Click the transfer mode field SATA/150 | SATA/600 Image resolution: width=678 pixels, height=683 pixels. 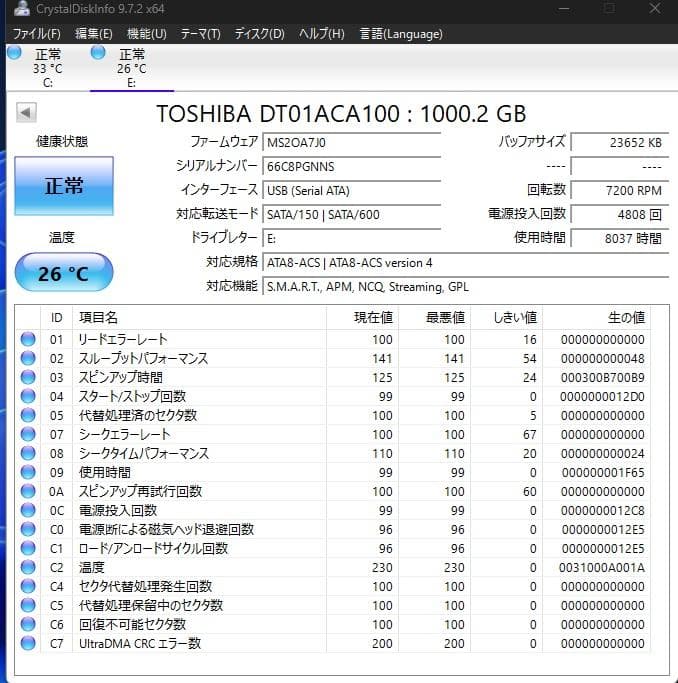pyautogui.click(x=351, y=214)
